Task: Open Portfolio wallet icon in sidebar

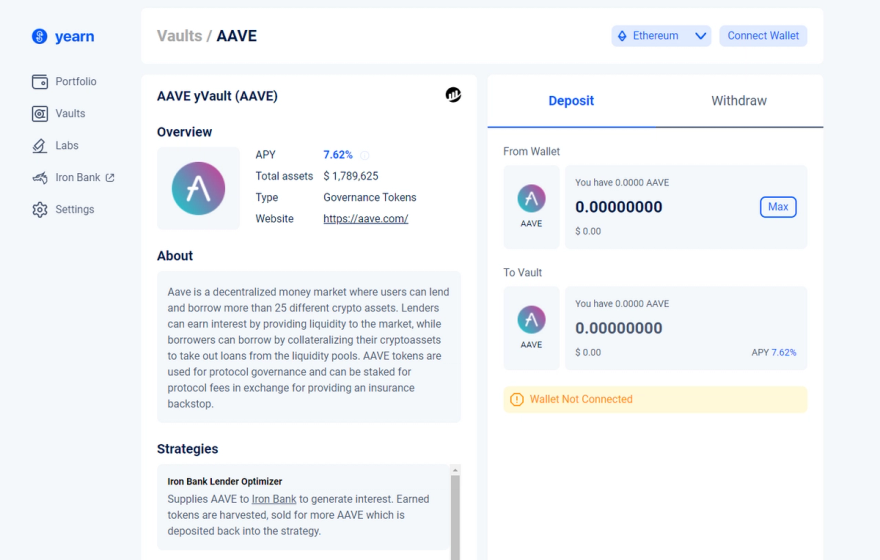Action: (40, 82)
